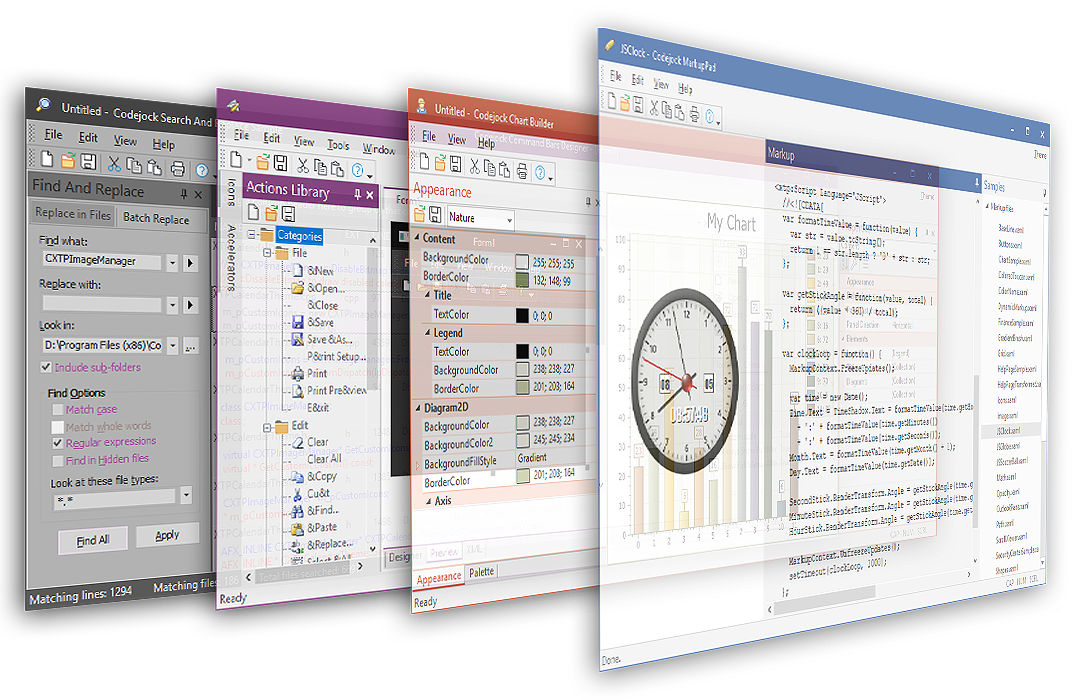Open the Find what dropdown arrow
The width and height of the screenshot is (1075, 700).
click(x=173, y=262)
